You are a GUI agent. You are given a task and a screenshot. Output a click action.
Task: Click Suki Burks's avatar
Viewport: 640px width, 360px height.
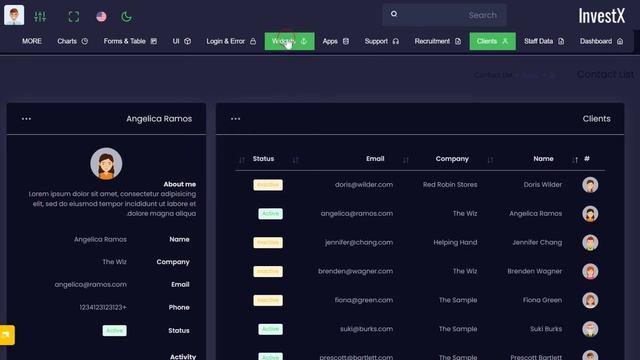590,329
